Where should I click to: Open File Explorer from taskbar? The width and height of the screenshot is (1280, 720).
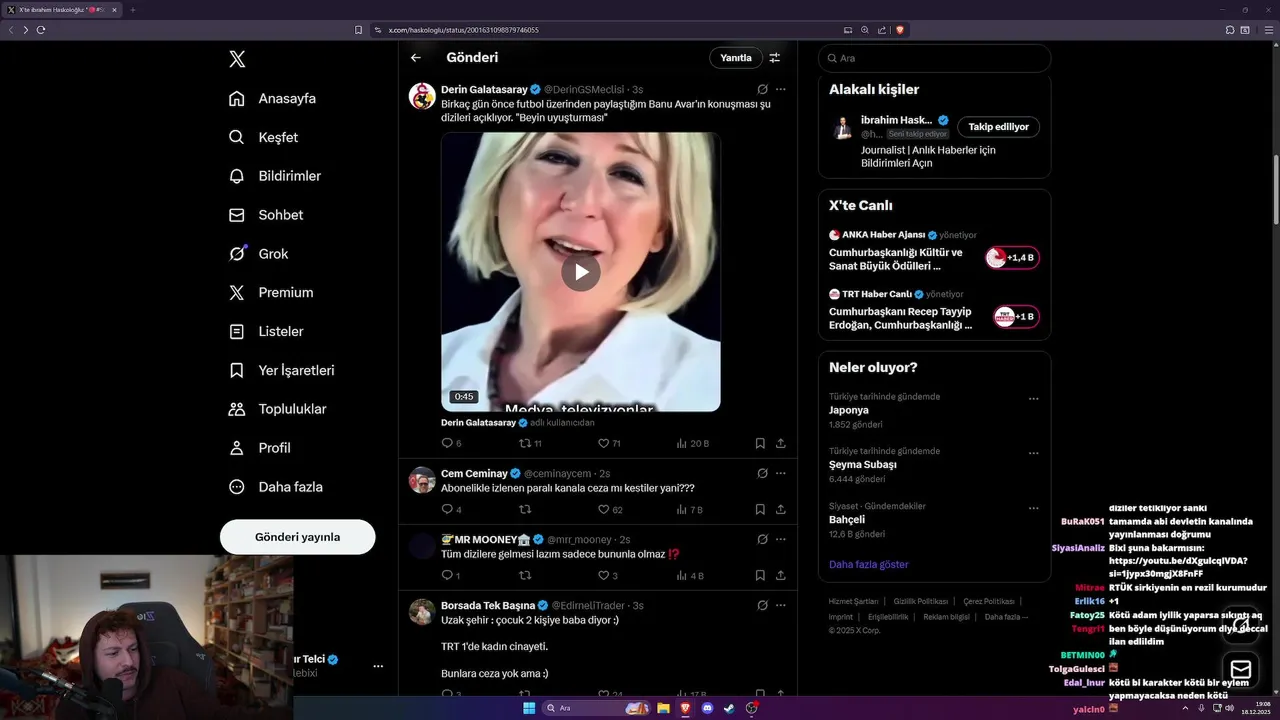tap(663, 708)
